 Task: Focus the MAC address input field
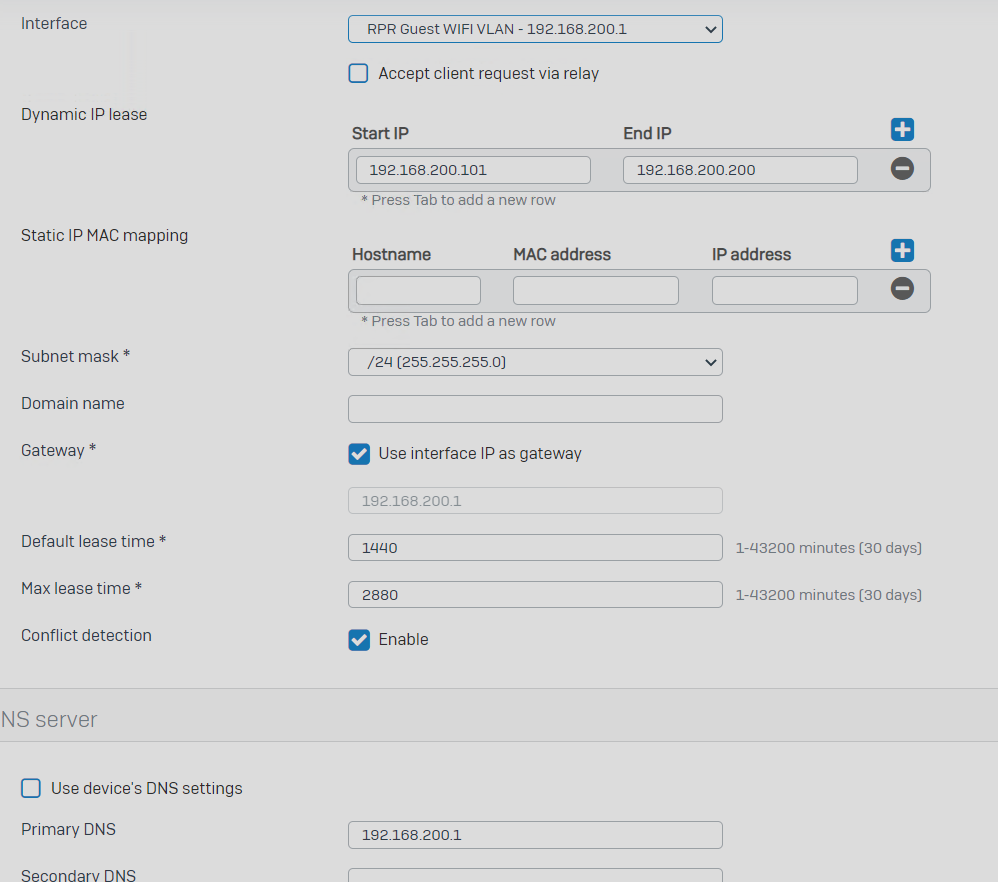coord(596,290)
